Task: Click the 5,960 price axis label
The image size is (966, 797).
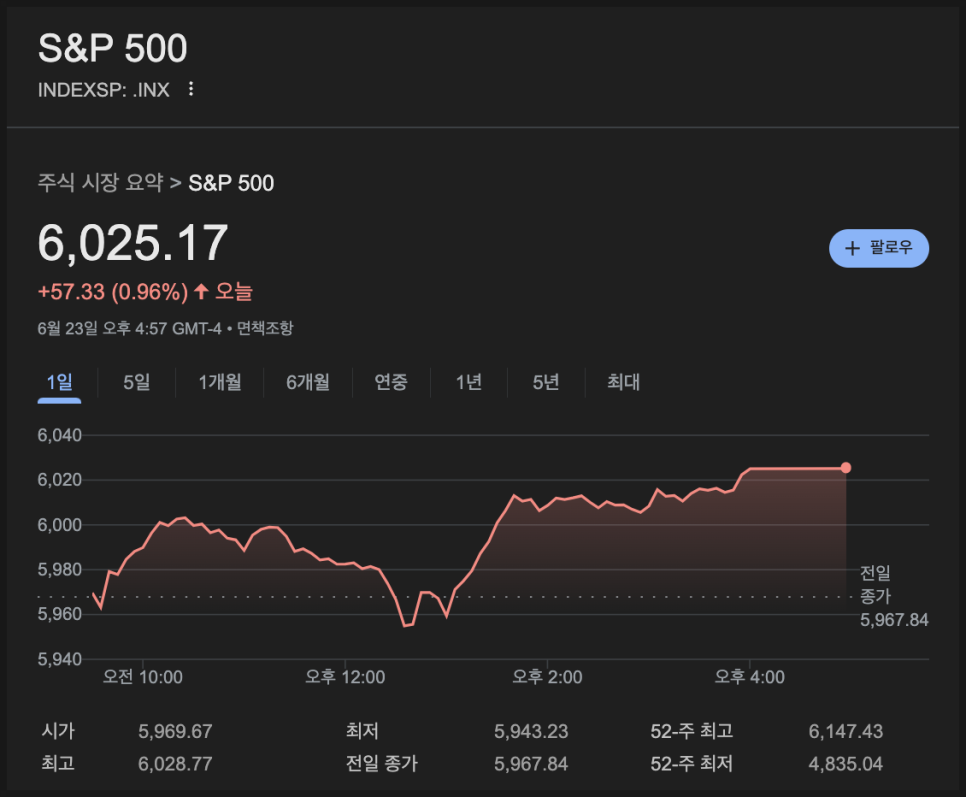Action: [60, 614]
